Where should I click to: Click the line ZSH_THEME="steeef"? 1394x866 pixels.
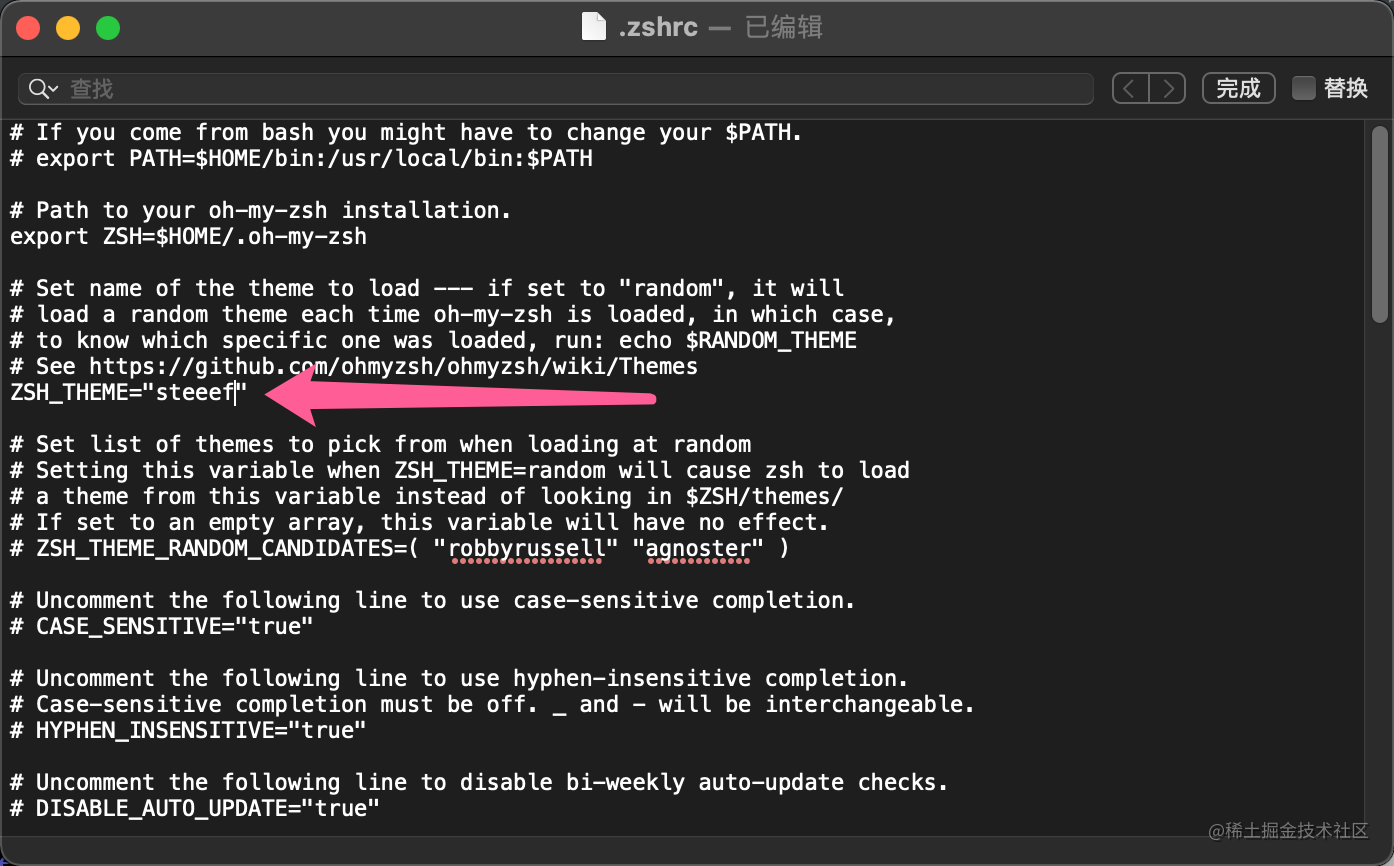click(x=129, y=393)
